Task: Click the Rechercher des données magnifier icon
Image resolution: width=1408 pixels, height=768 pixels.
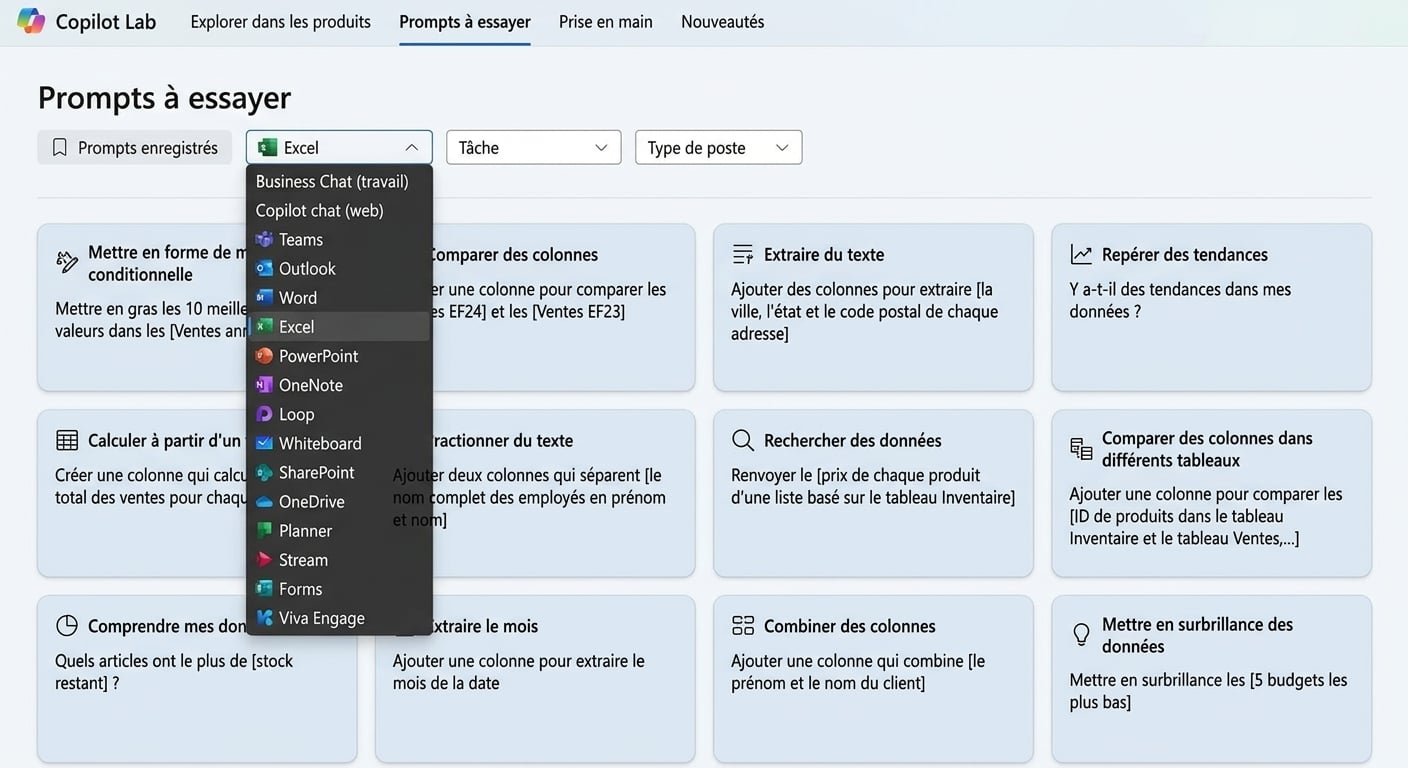Action: [743, 440]
